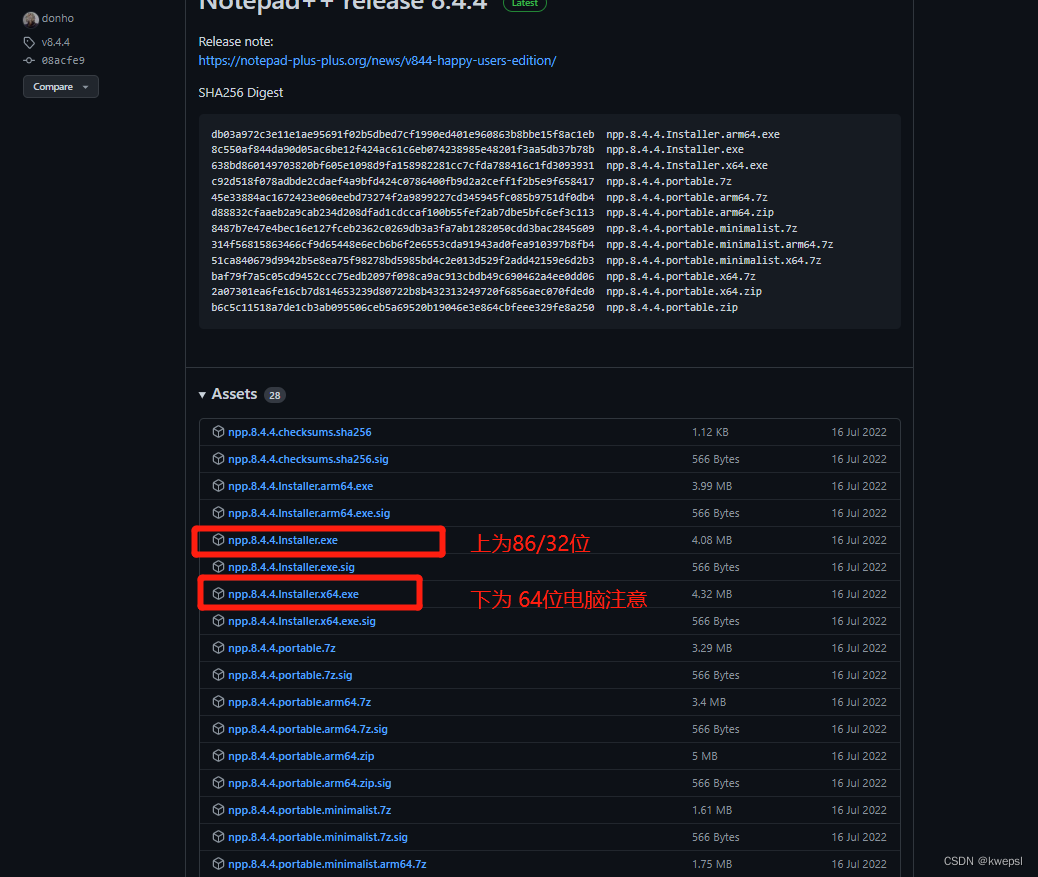Click the package icon beside npp.8.4.4.checksums.sha256
The height and width of the screenshot is (877, 1038).
218,432
